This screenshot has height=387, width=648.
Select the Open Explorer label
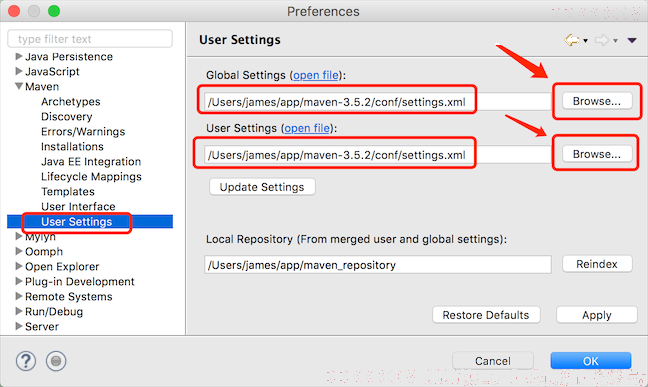tap(62, 266)
